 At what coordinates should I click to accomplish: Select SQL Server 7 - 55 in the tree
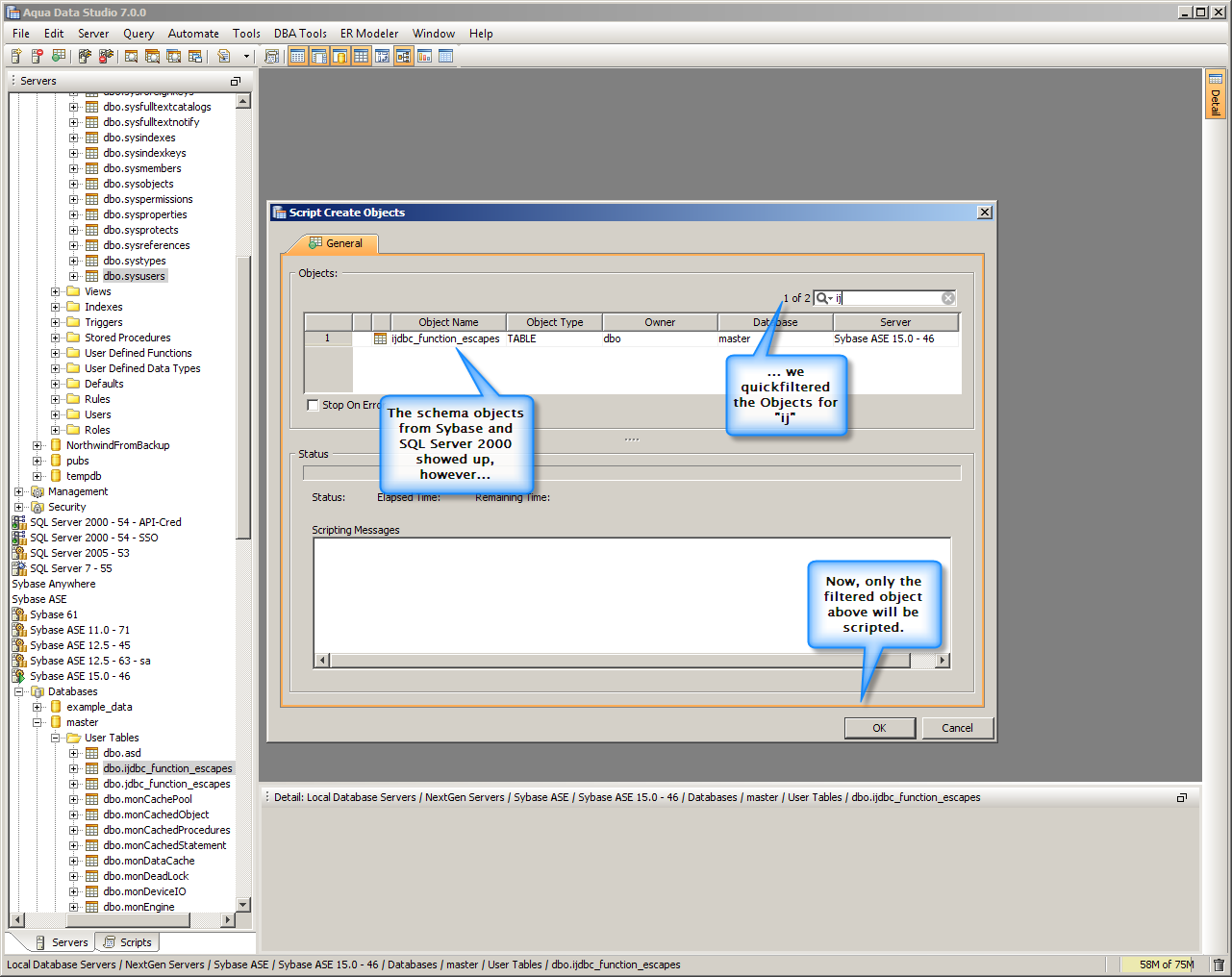pyautogui.click(x=70, y=568)
